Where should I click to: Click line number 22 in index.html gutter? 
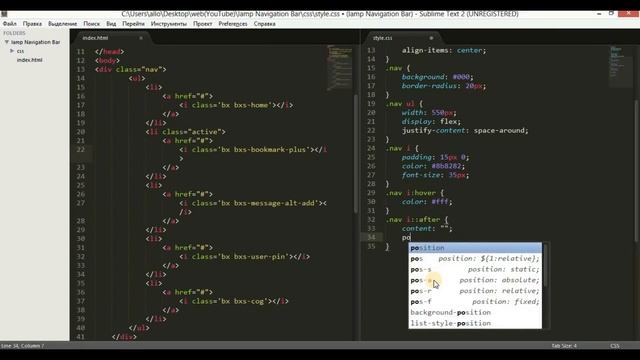[80, 149]
